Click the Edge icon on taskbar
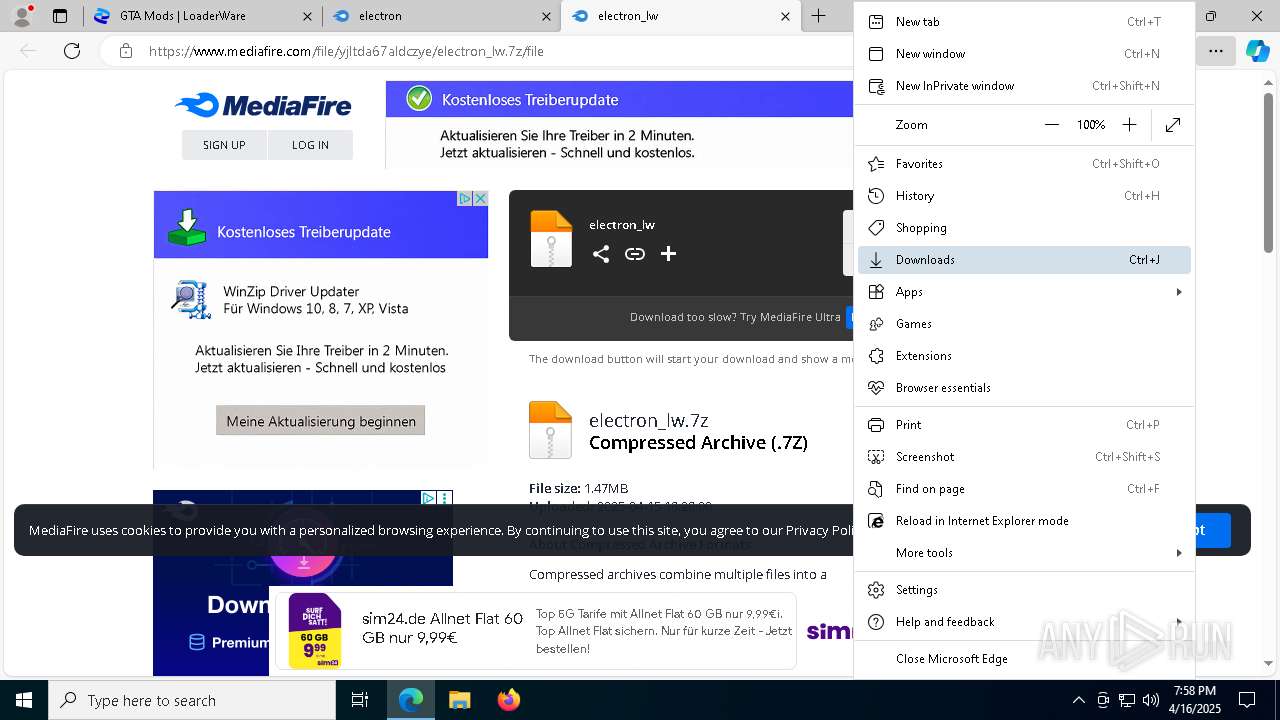The image size is (1280, 720). 411,700
